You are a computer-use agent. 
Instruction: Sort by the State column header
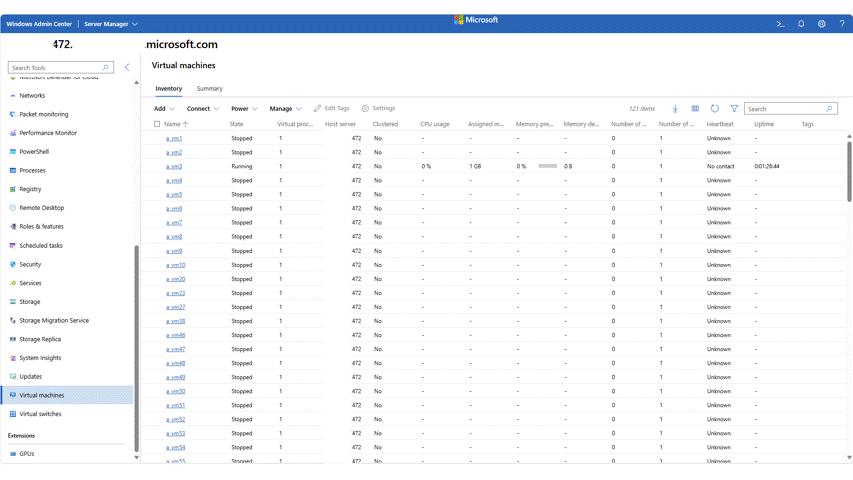point(237,124)
